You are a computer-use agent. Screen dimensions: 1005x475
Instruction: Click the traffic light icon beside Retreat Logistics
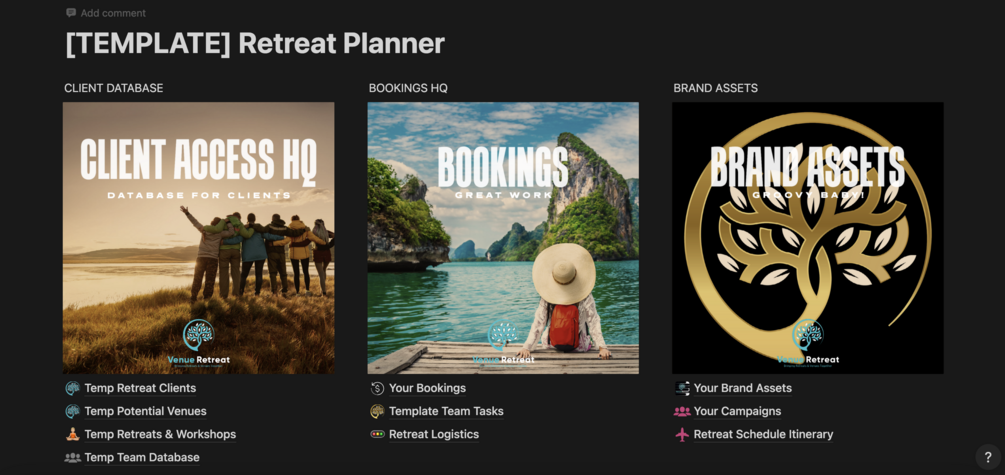coord(378,435)
